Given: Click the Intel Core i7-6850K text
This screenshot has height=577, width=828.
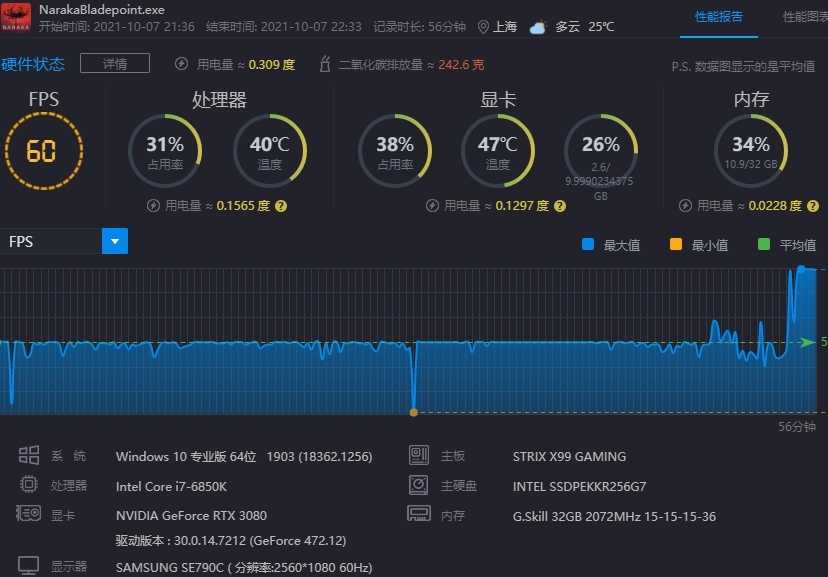Looking at the screenshot, I should pyautogui.click(x=171, y=486).
